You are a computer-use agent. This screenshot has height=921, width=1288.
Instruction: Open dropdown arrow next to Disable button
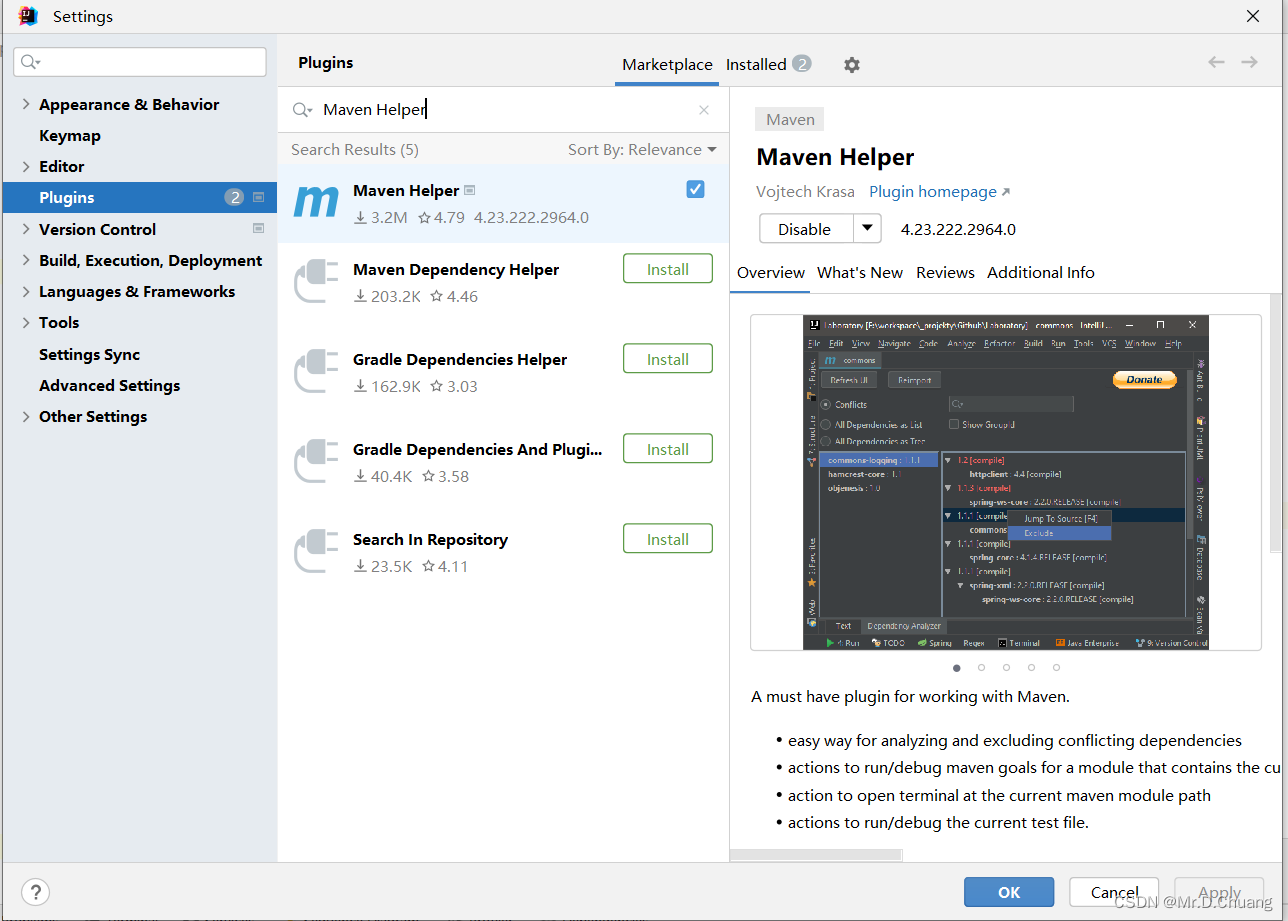[x=867, y=228]
